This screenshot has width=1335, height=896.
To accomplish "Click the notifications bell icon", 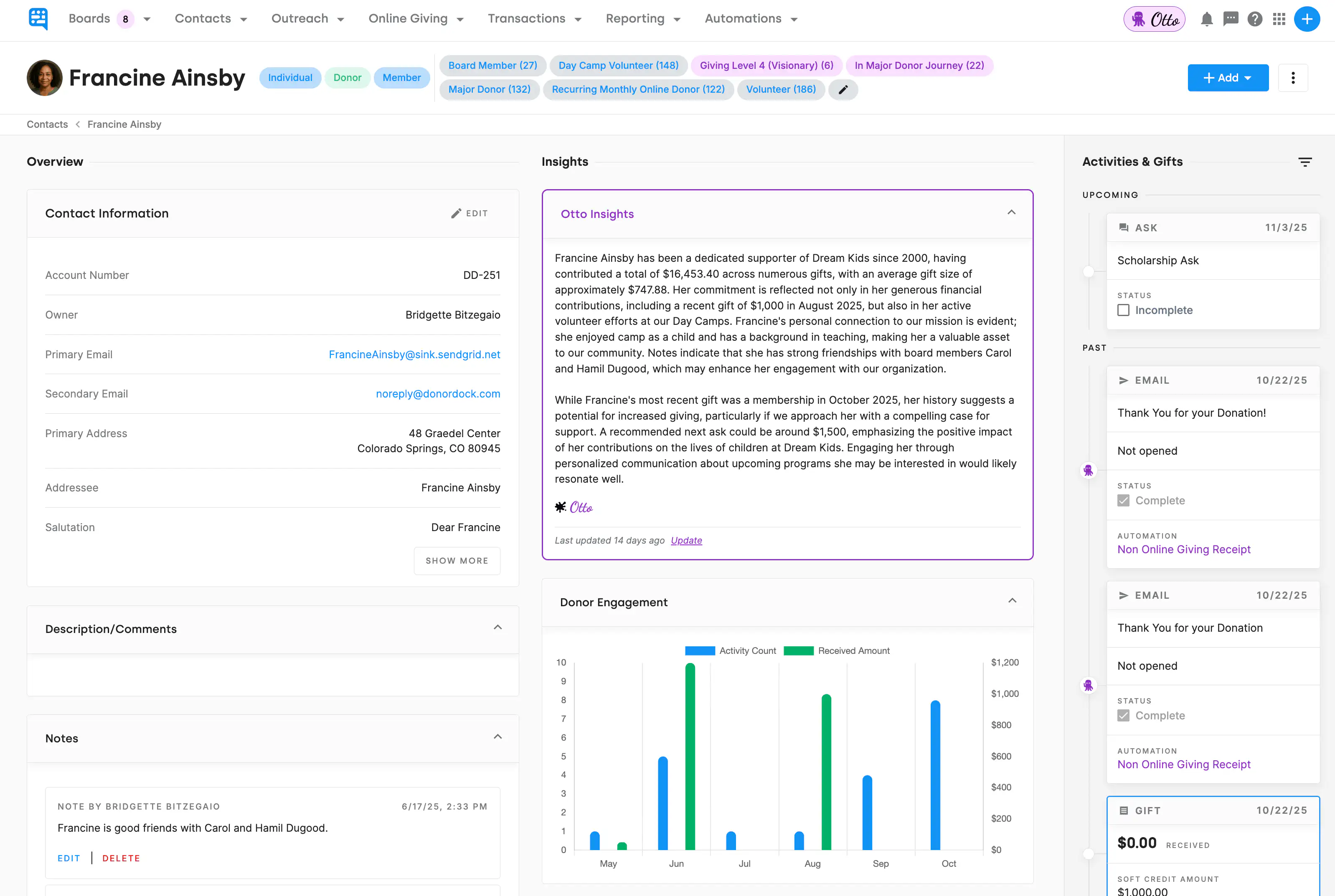I will [1206, 19].
